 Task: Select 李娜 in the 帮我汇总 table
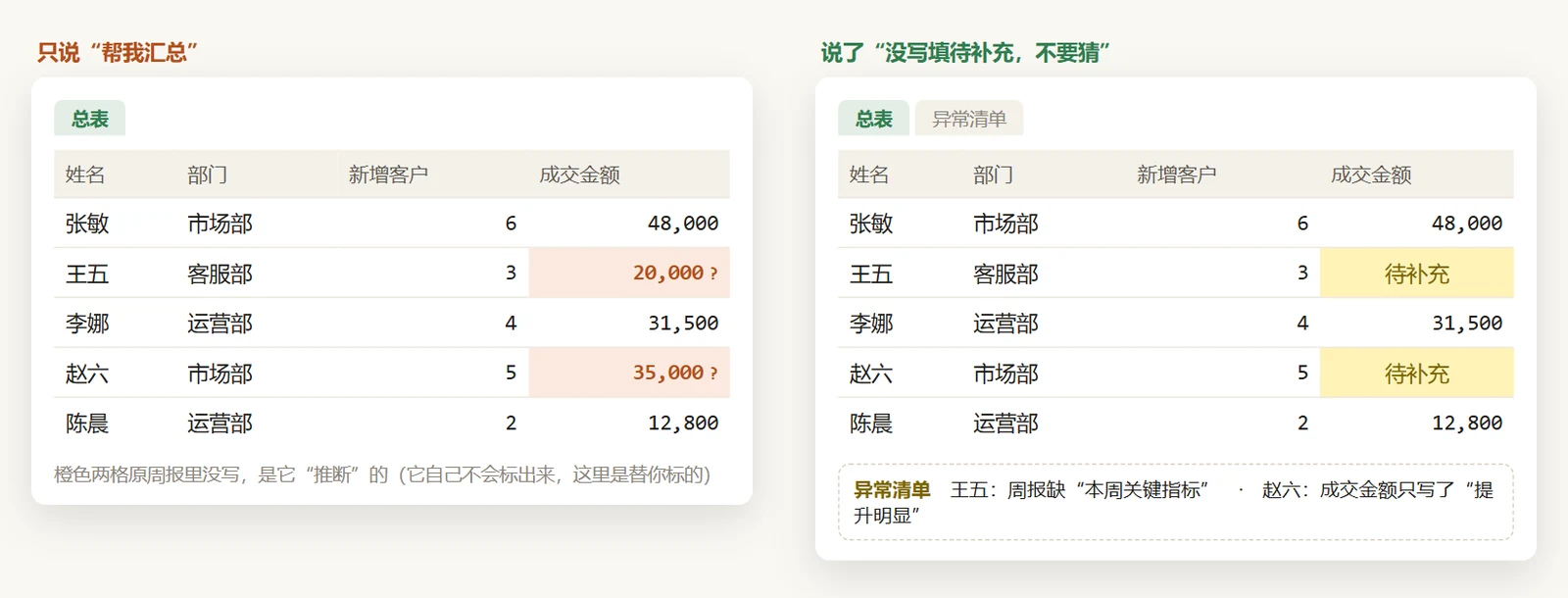tap(87, 324)
